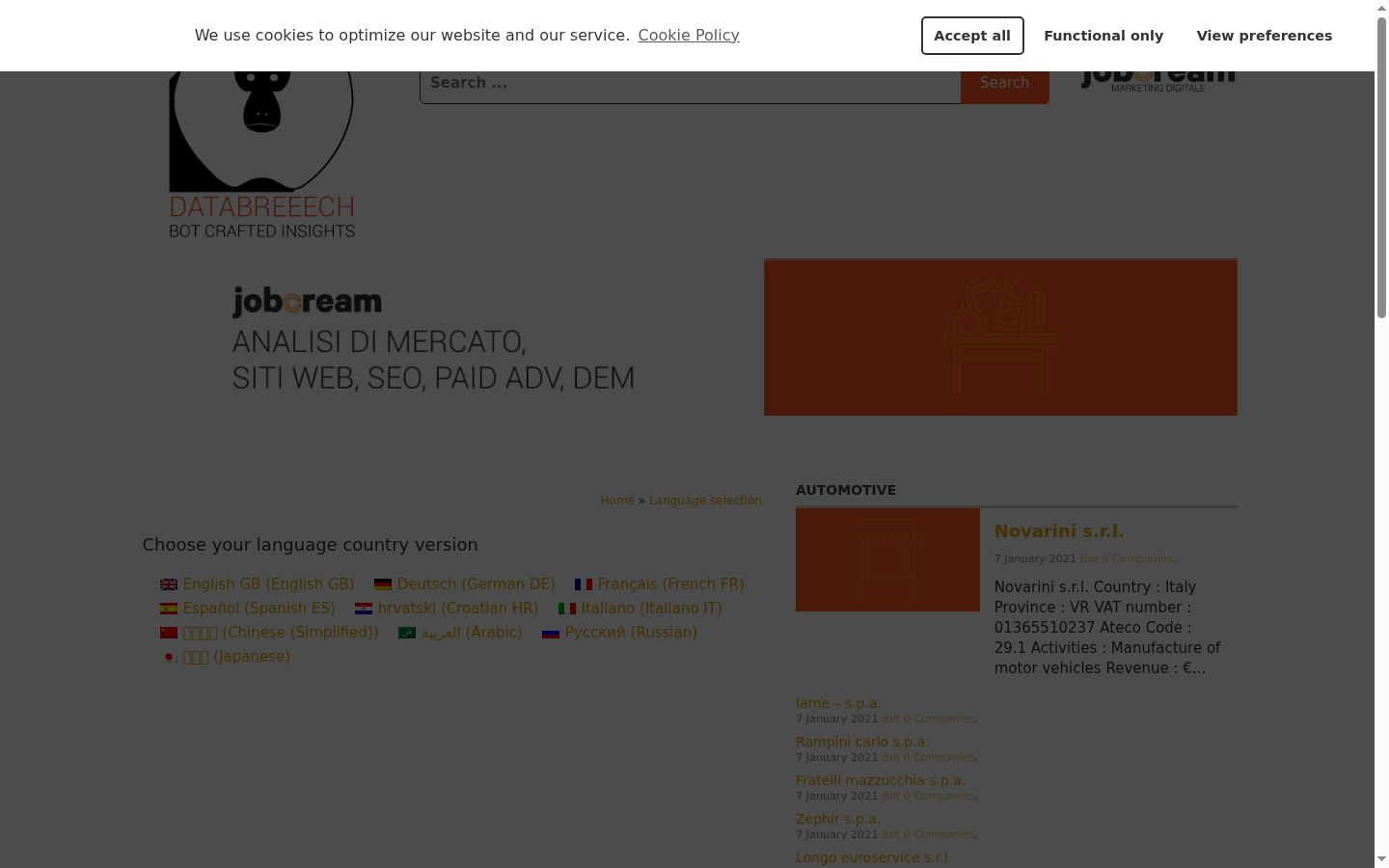Click the 'Choose your language country version' heading

[311, 545]
